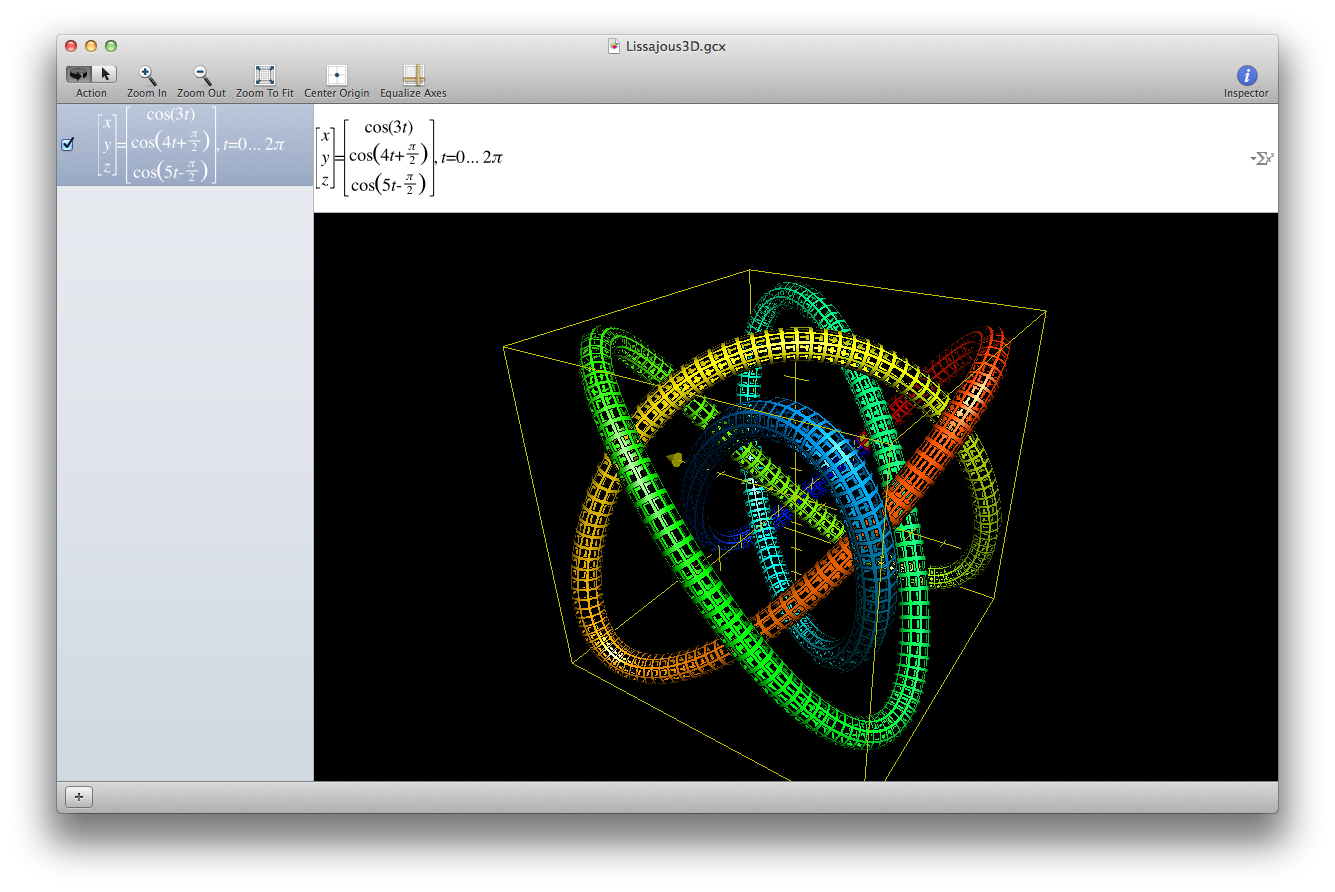1335x892 pixels.
Task: Click the Center Origin icon
Action: pos(337,75)
